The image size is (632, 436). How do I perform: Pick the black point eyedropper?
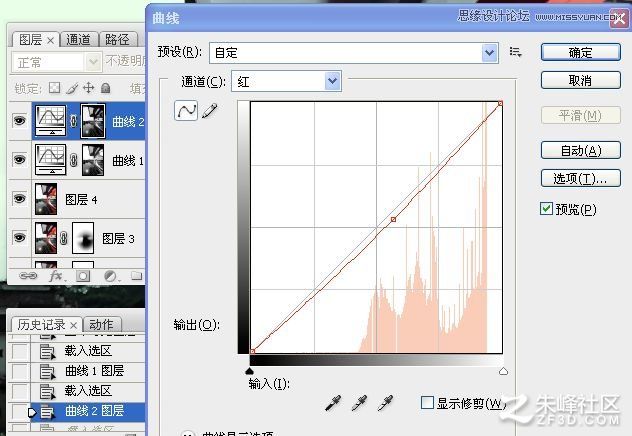coord(333,403)
